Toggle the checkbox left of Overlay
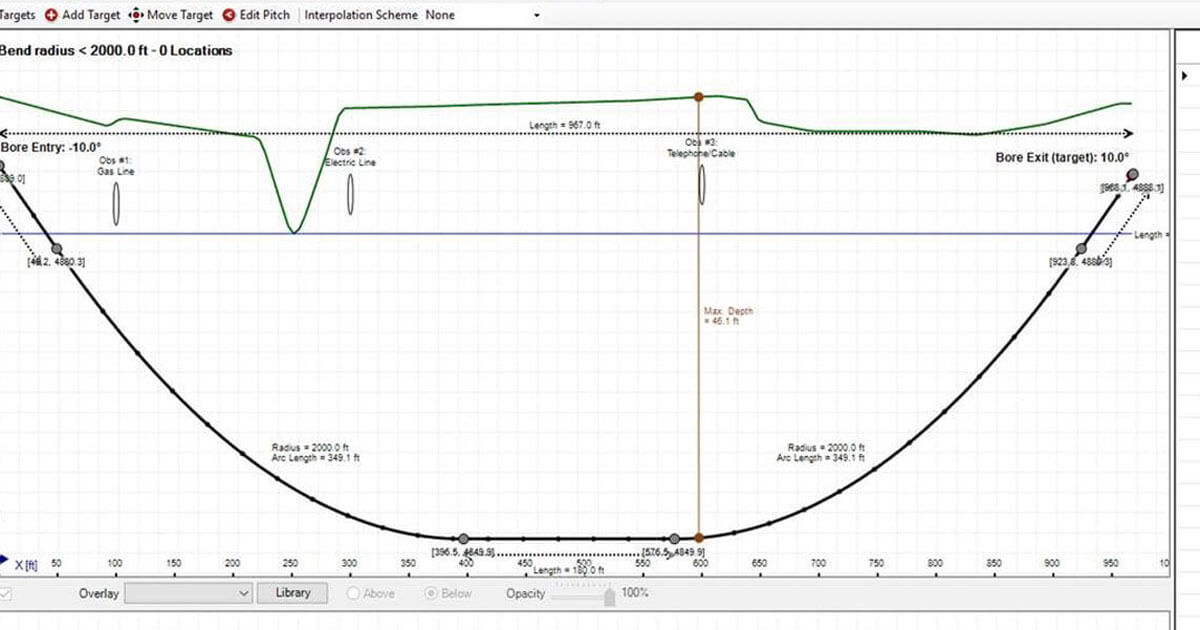The image size is (1200, 630). (x=6, y=594)
